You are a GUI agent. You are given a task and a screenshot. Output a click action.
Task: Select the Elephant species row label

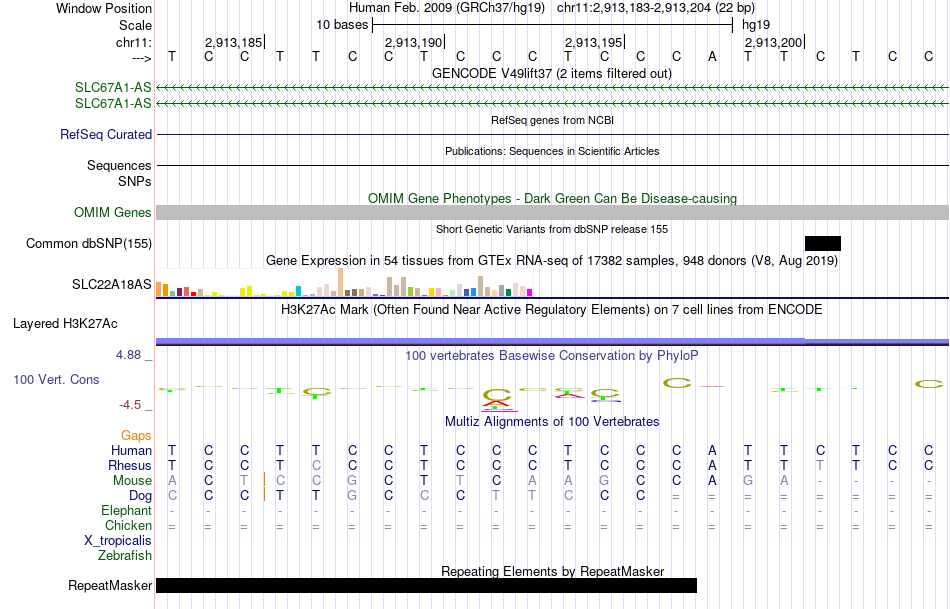pos(127,510)
